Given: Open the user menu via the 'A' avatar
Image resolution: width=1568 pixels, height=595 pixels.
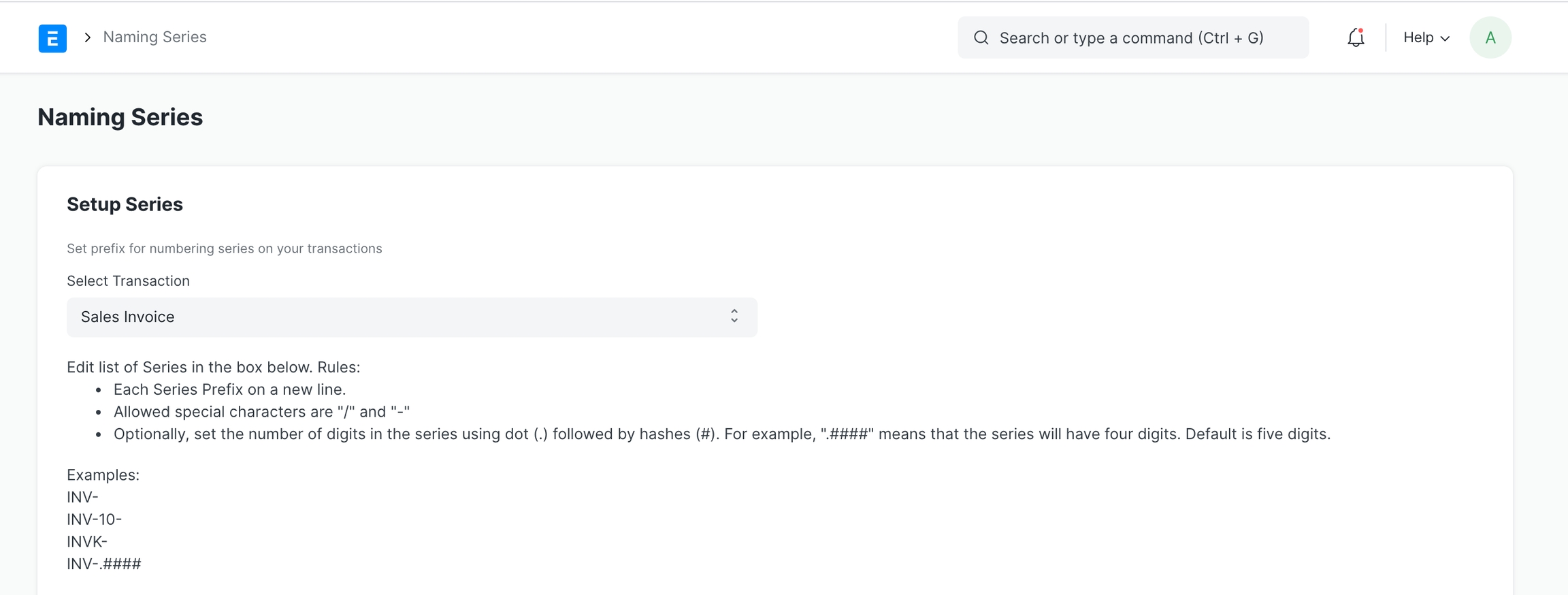Looking at the screenshot, I should point(1490,38).
